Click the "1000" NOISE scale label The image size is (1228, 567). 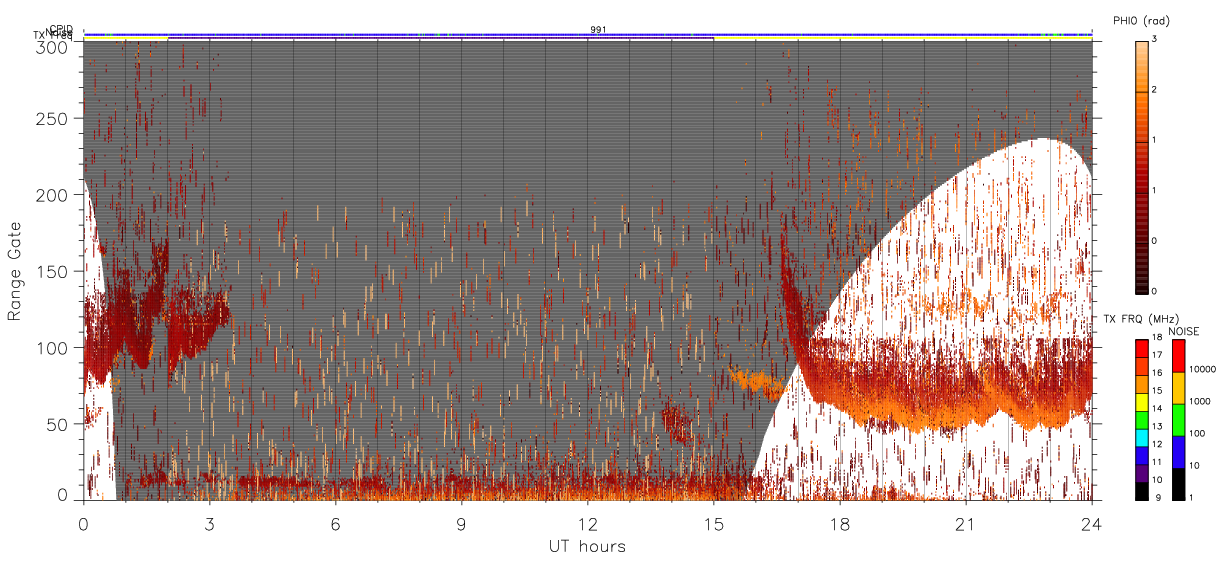1200,401
